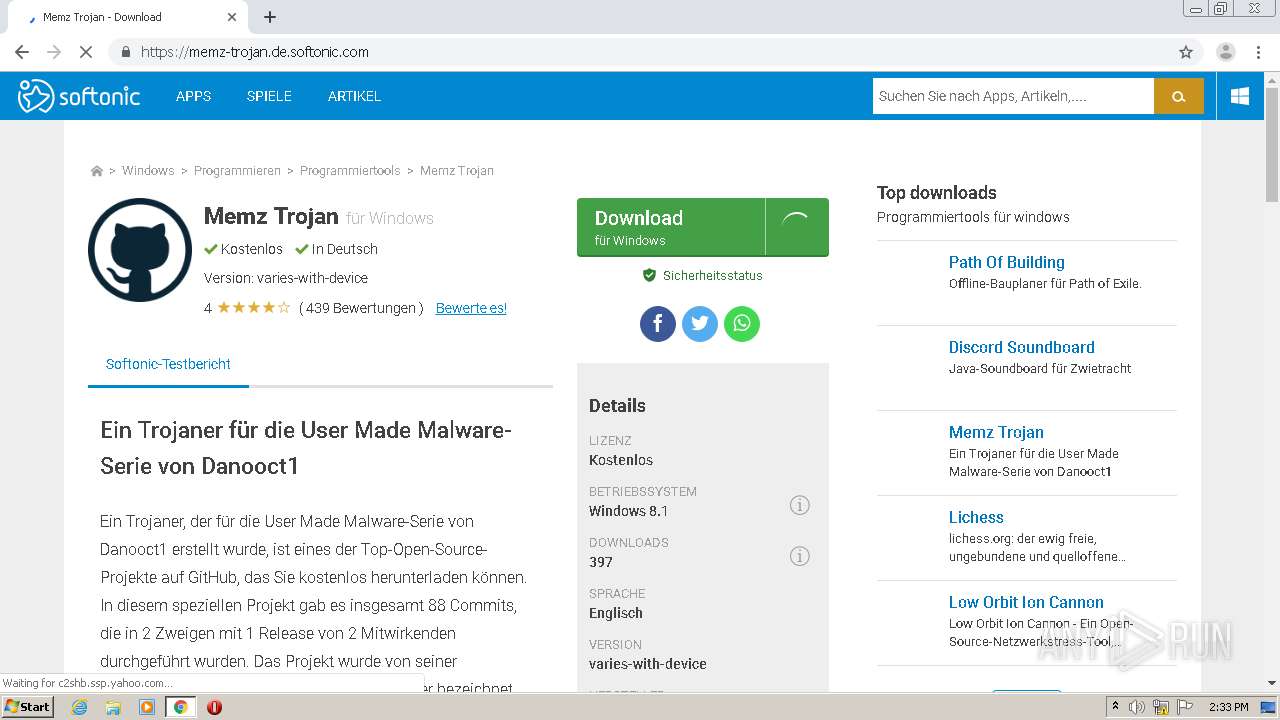Open Path Of Building in top downloads
The height and width of the screenshot is (720, 1280).
pos(1006,262)
